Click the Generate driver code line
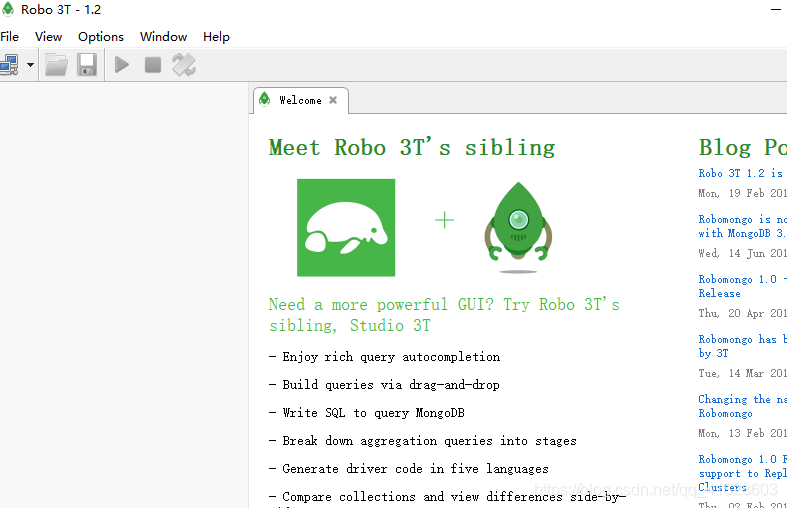Screen dimensions: 787x508 click(x=409, y=469)
